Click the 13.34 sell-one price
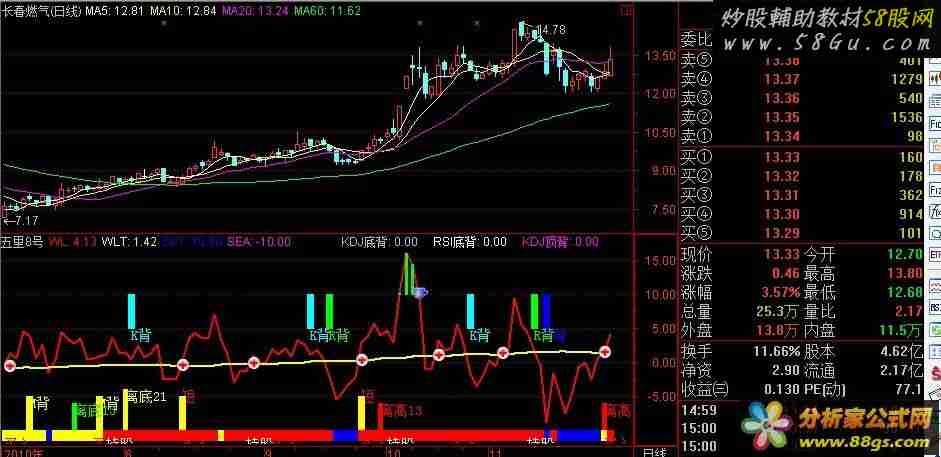941x457 pixels. (x=782, y=137)
